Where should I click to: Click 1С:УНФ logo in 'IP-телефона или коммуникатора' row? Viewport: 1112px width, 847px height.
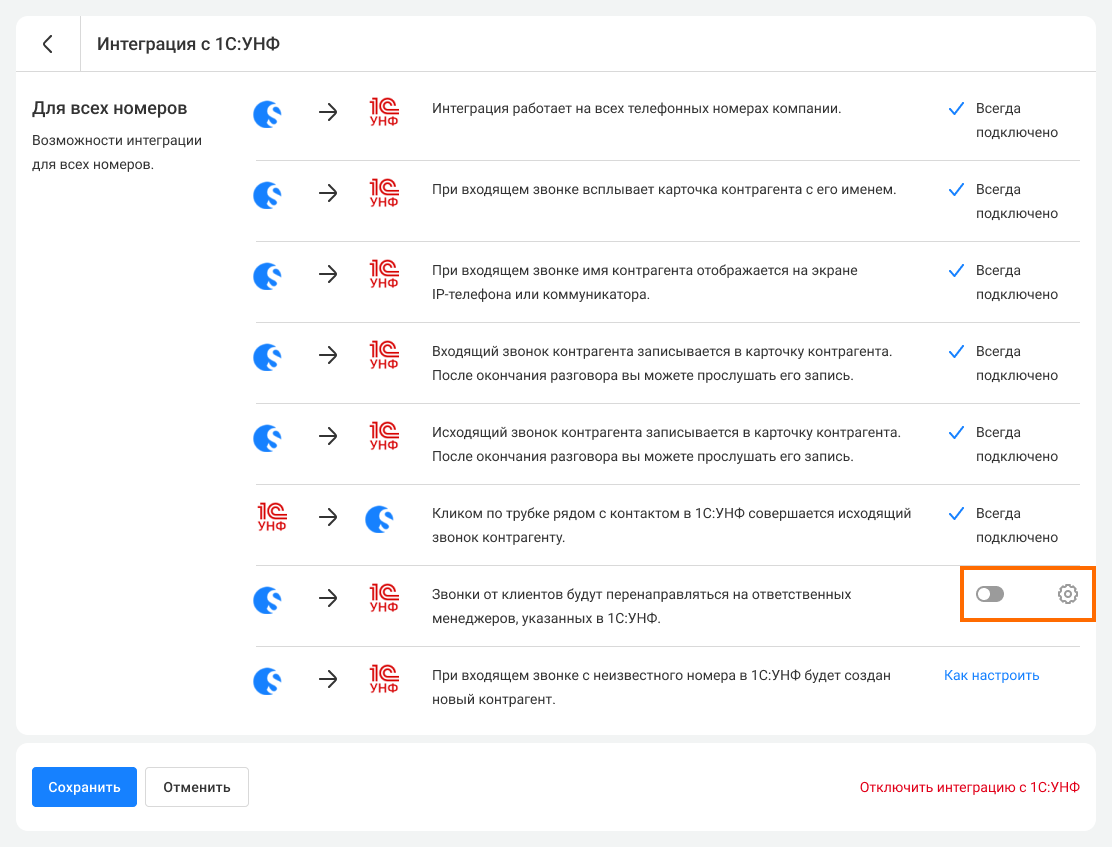coord(384,274)
